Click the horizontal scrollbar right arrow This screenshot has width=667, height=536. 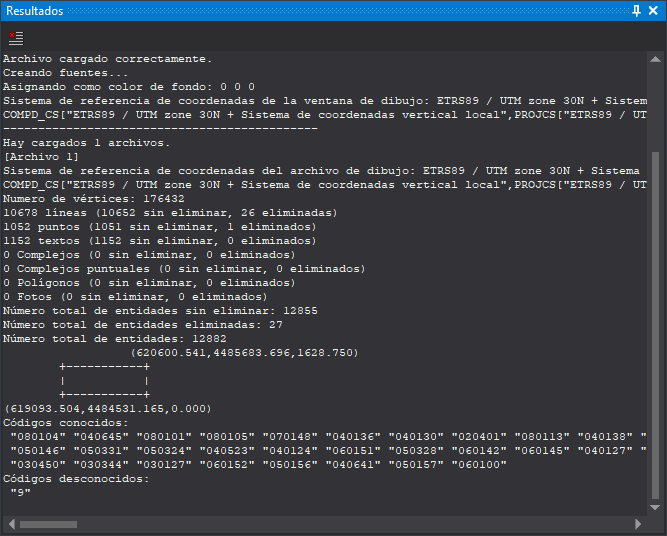[x=638, y=524]
